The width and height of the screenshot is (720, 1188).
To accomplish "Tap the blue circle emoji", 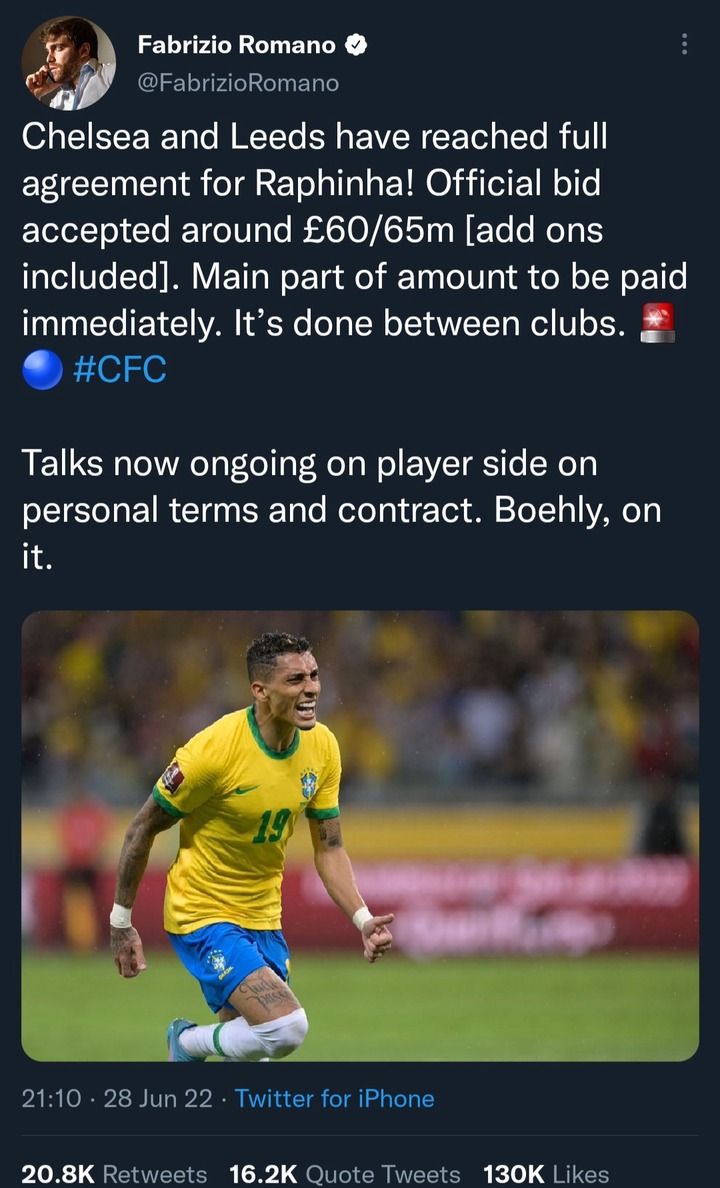I will tap(42, 370).
